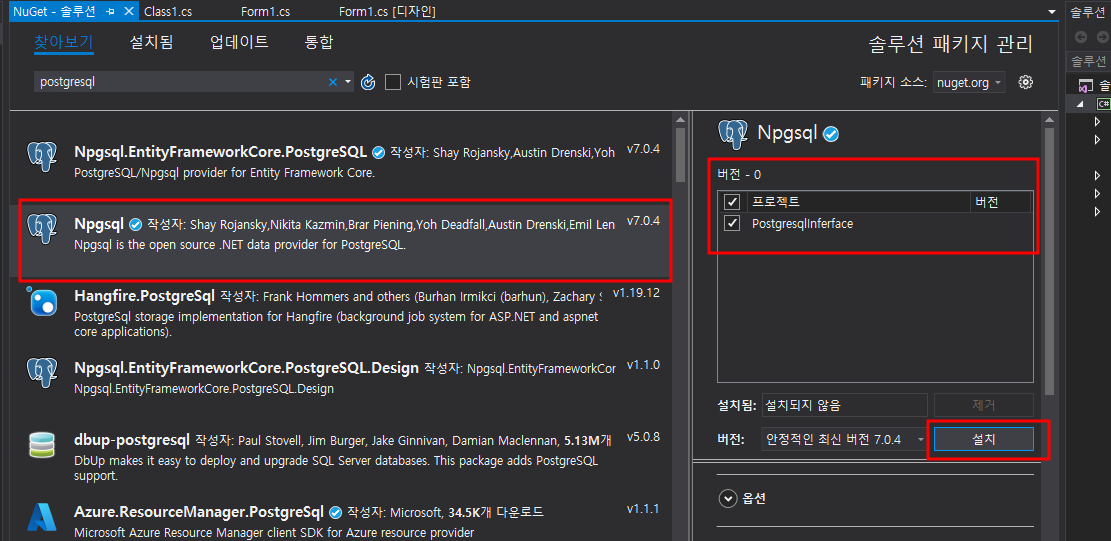Click the pin icon on the NuGet tab

coord(110,11)
